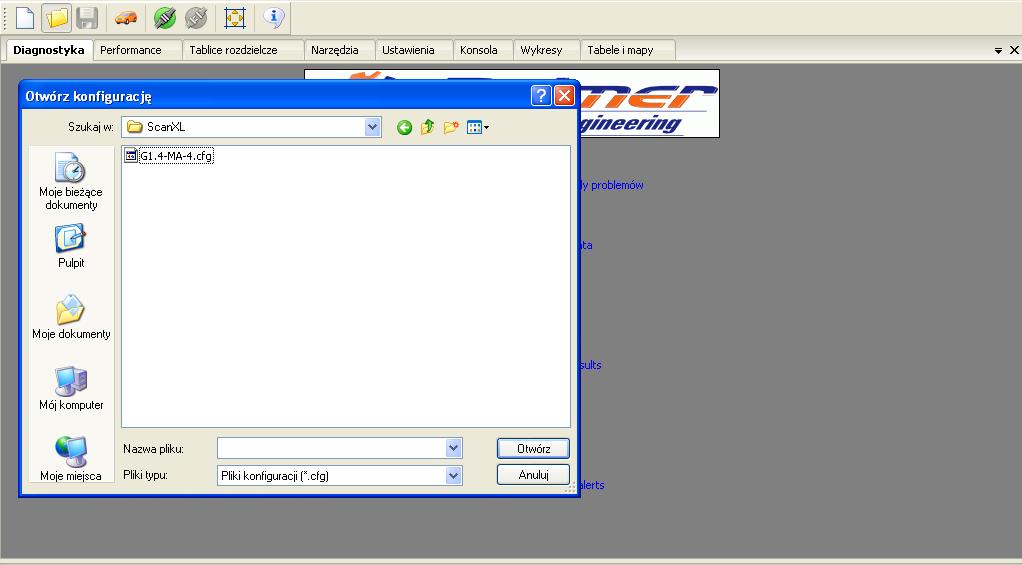Click the tab list dropdown arrow
The image size is (1022, 565).
[x=998, y=50]
